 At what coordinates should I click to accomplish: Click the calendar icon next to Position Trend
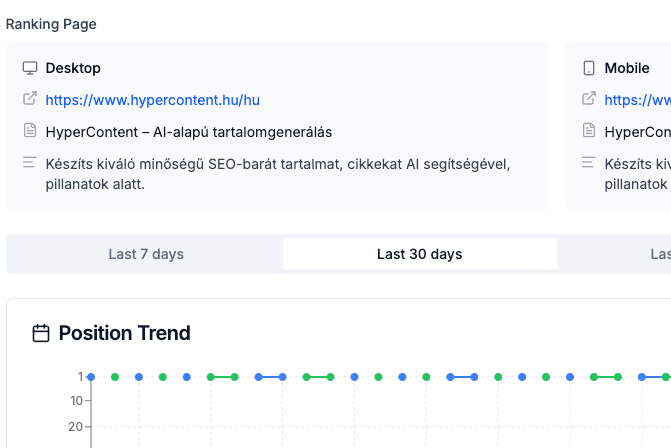point(41,333)
